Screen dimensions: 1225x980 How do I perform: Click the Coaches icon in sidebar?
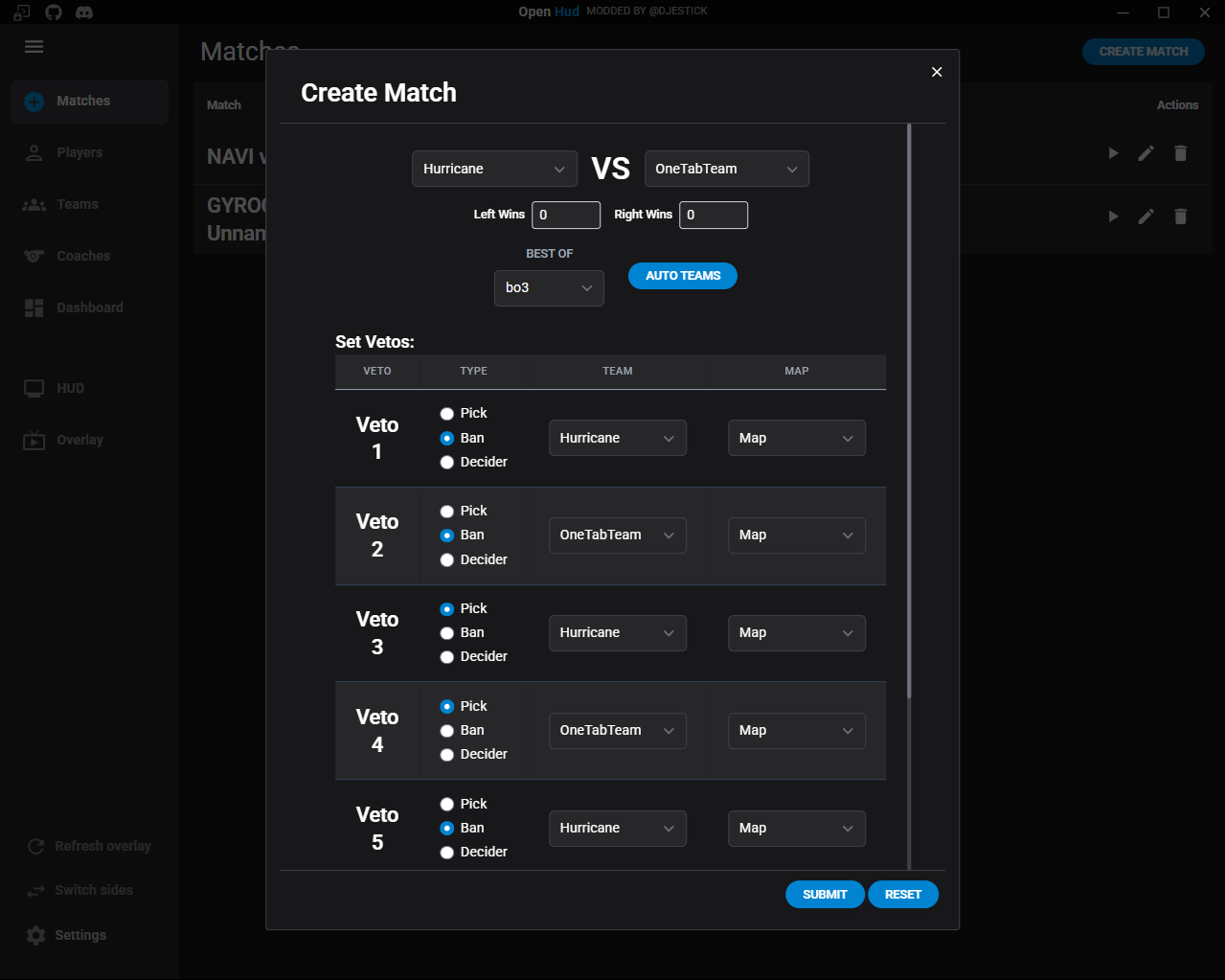click(34, 257)
